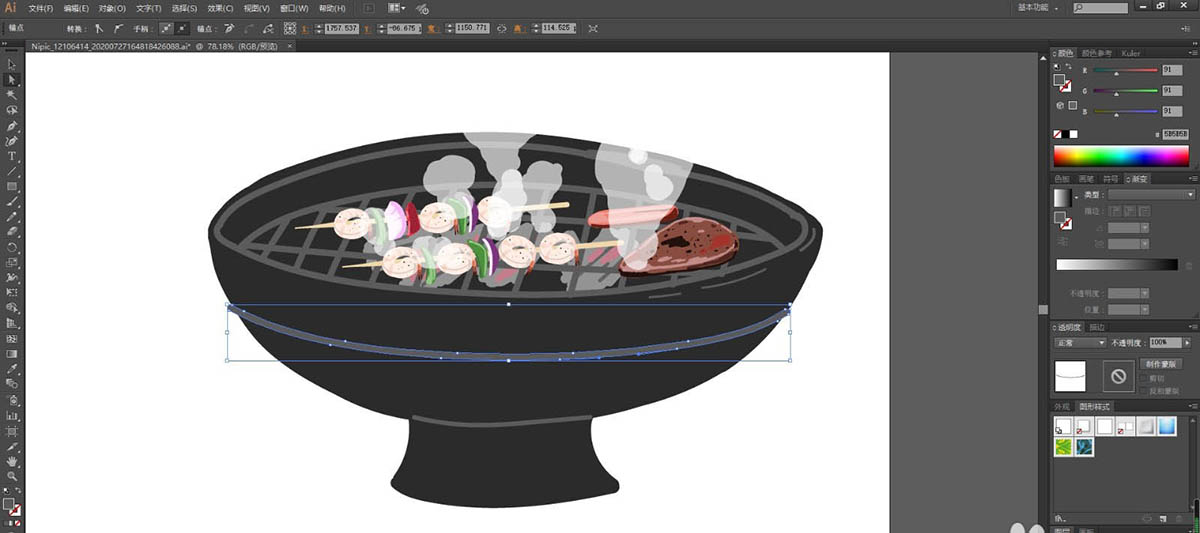Select the Type tool
The height and width of the screenshot is (533, 1200).
coord(12,156)
